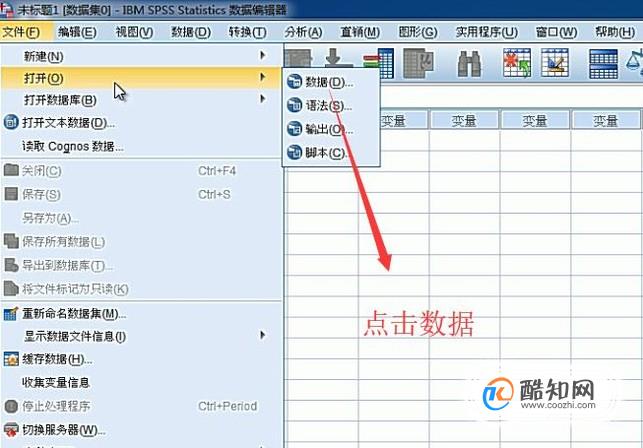Select 缓存数据(H)... entry
The width and height of the screenshot is (643, 448).
tap(141, 359)
